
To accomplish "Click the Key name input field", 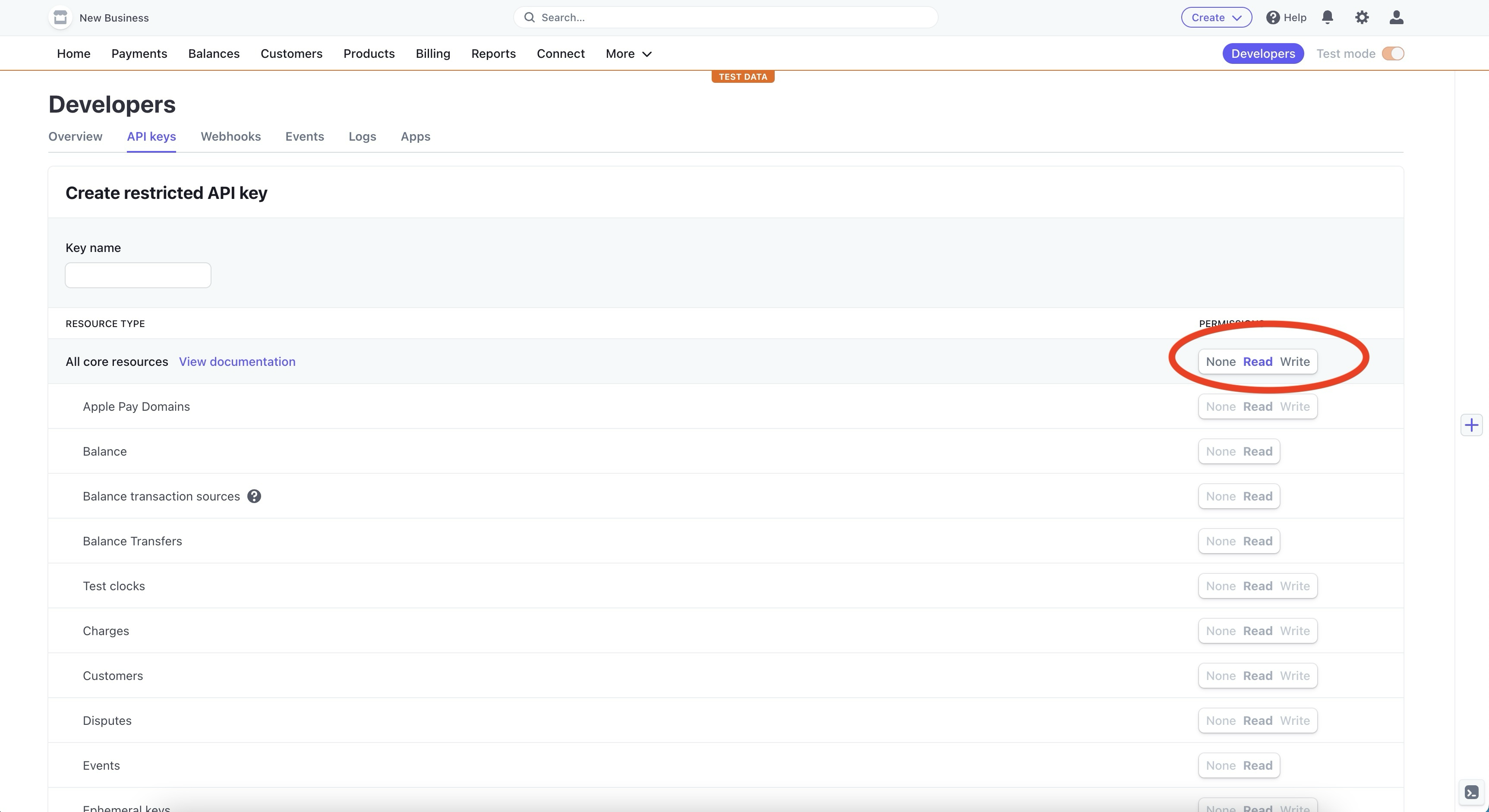I will point(138,275).
